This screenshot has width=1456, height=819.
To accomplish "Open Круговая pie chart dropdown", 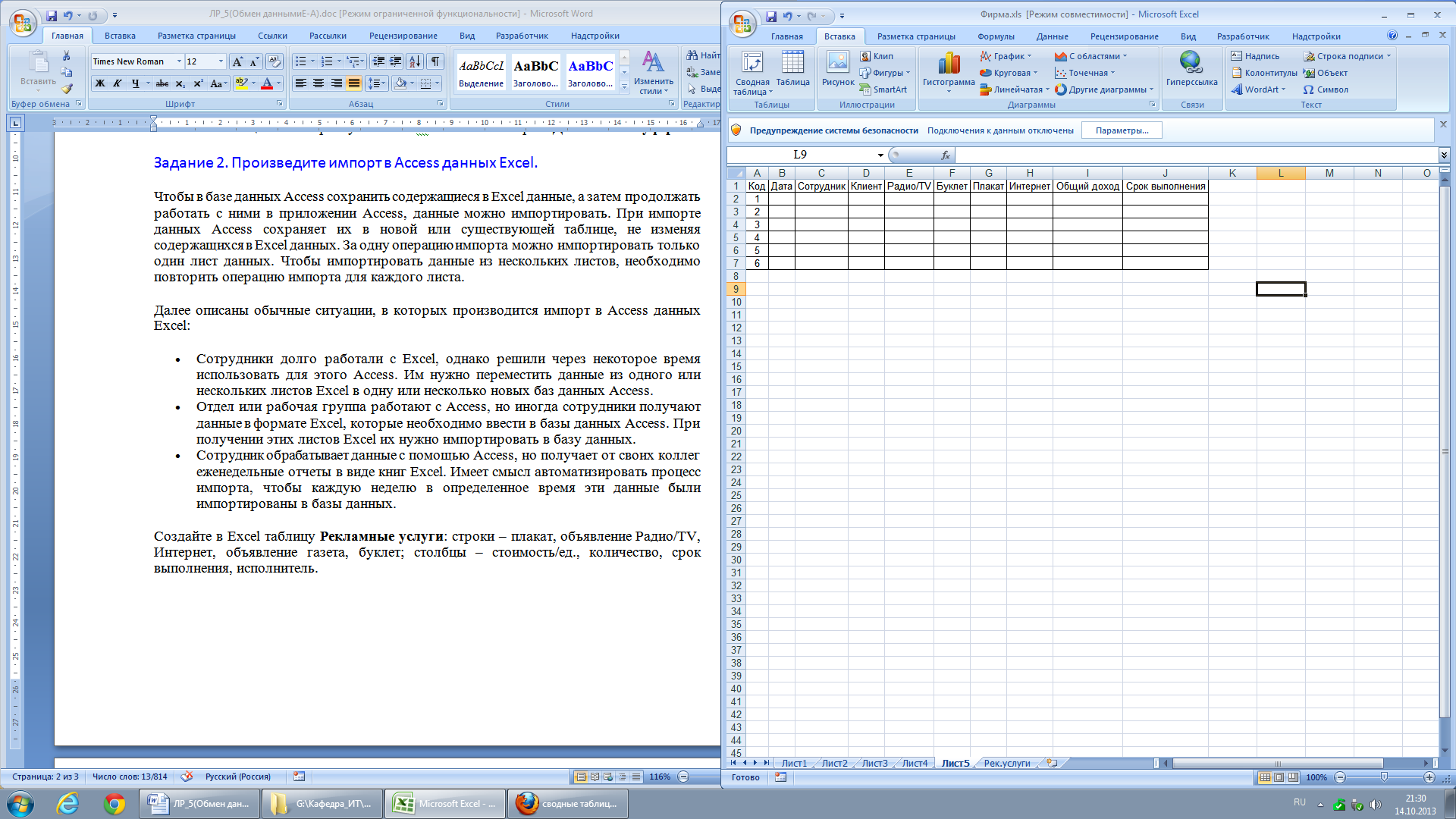I will click(1009, 73).
